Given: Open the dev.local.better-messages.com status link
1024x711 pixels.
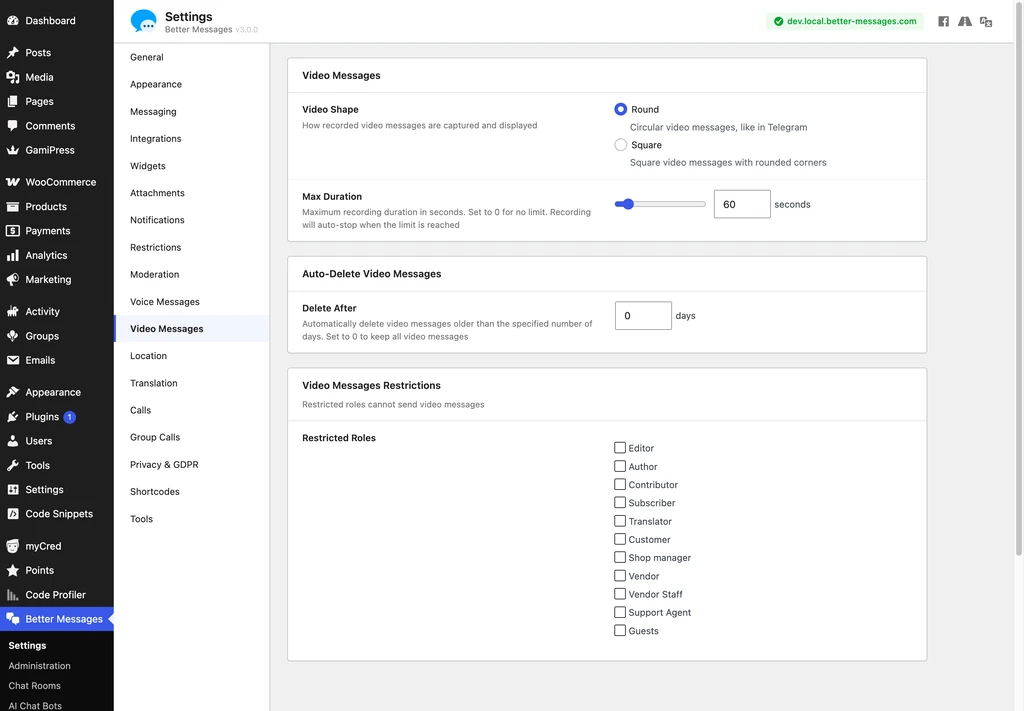Looking at the screenshot, I should [x=844, y=22].
